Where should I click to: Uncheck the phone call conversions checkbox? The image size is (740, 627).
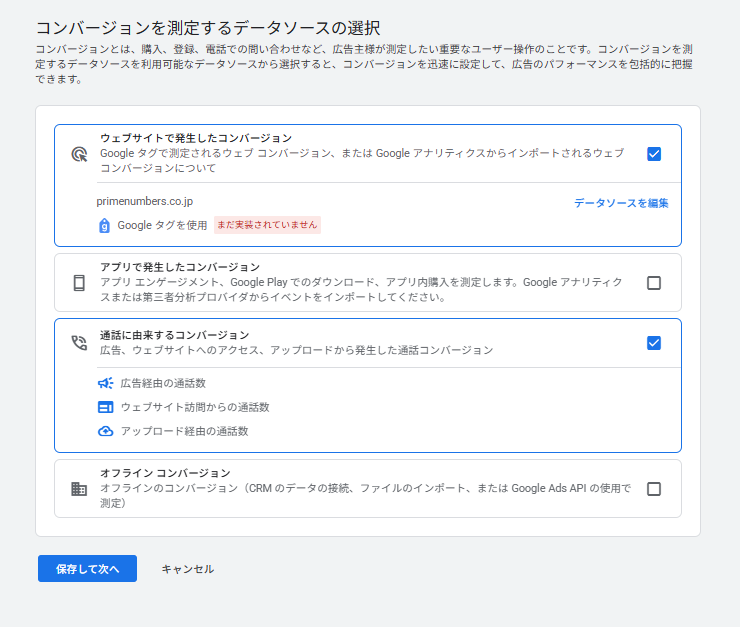point(654,343)
